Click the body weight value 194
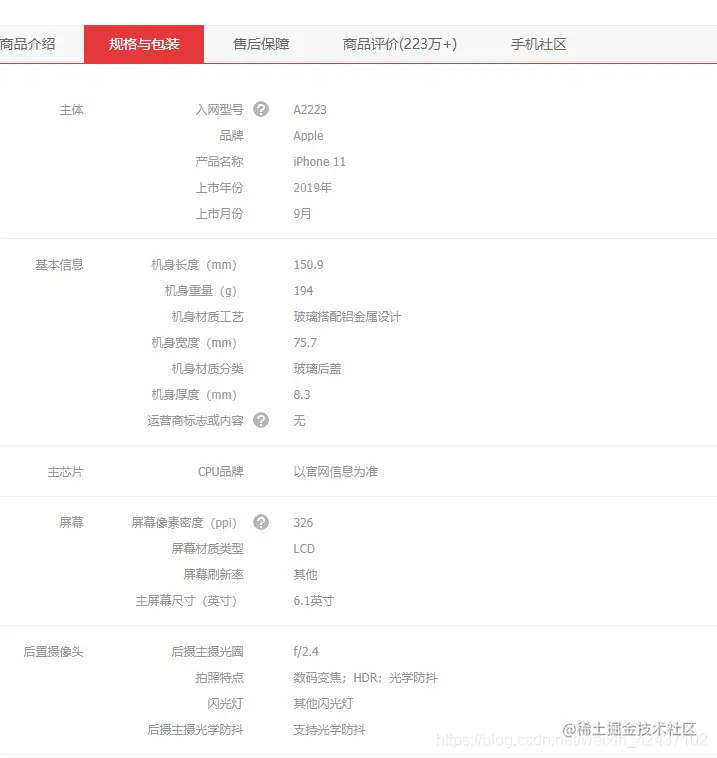717x758 pixels. pos(303,291)
